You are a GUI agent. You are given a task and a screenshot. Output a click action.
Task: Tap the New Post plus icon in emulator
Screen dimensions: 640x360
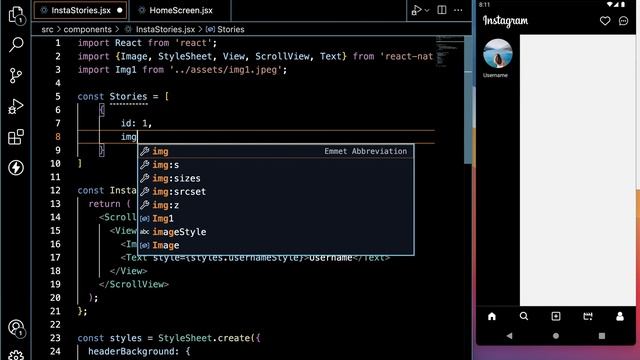point(556,316)
